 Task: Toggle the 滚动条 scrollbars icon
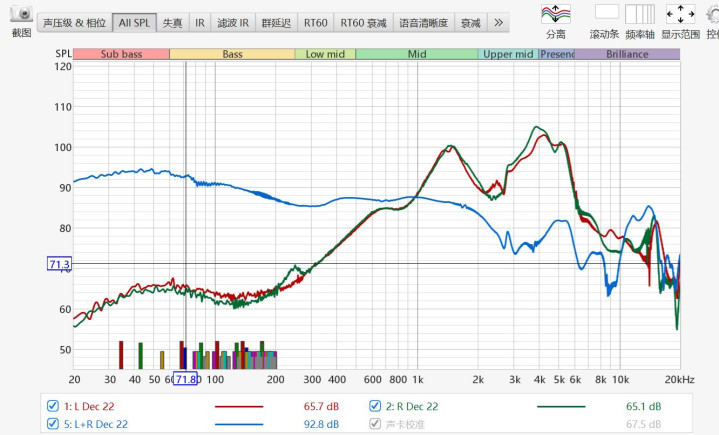tap(606, 12)
